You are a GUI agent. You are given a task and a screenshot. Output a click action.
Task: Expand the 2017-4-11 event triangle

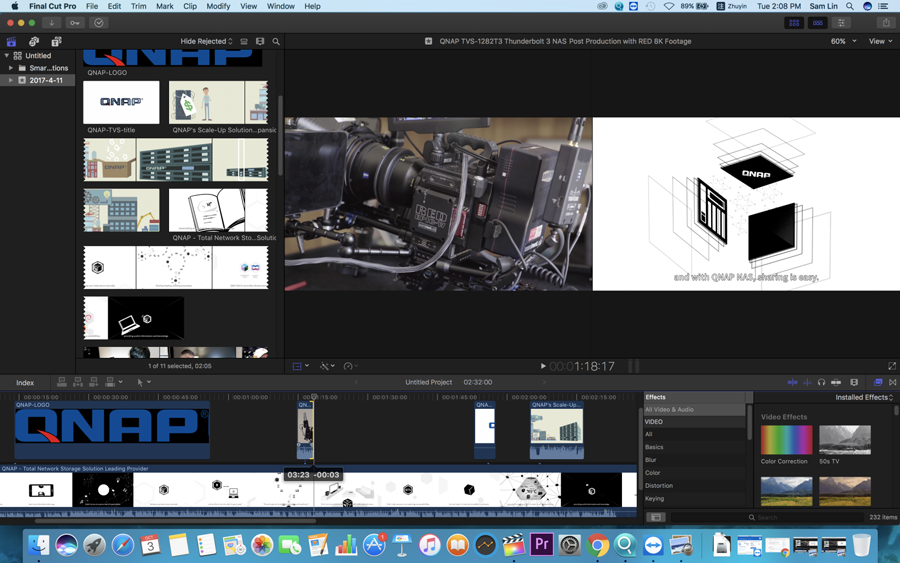[x=11, y=80]
